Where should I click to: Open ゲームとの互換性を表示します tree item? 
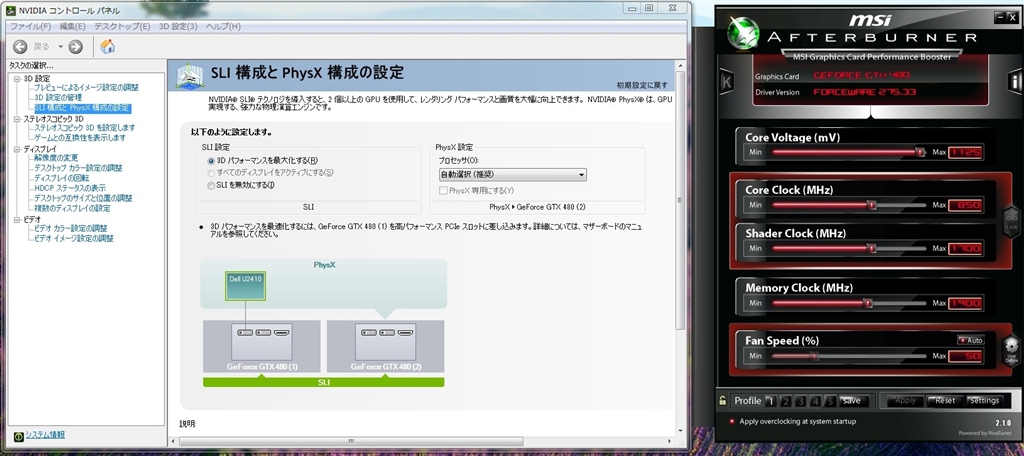[x=80, y=138]
